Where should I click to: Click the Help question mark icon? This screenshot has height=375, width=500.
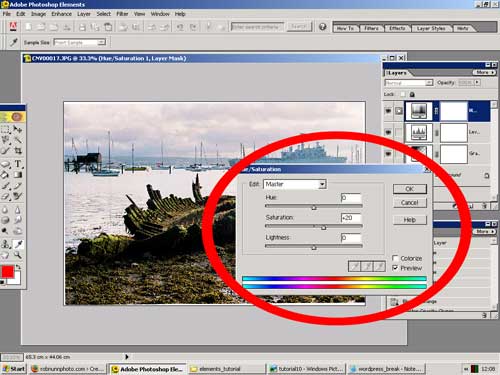pos(322,27)
